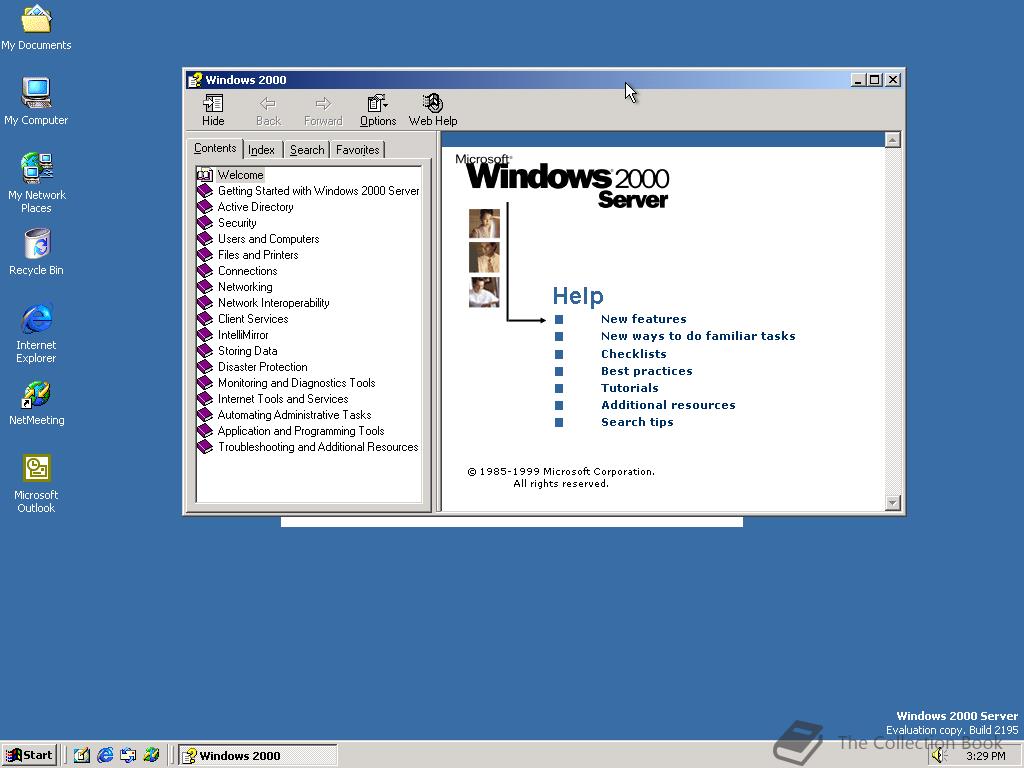Select Automating Administrative Tasks topic text

(x=295, y=415)
